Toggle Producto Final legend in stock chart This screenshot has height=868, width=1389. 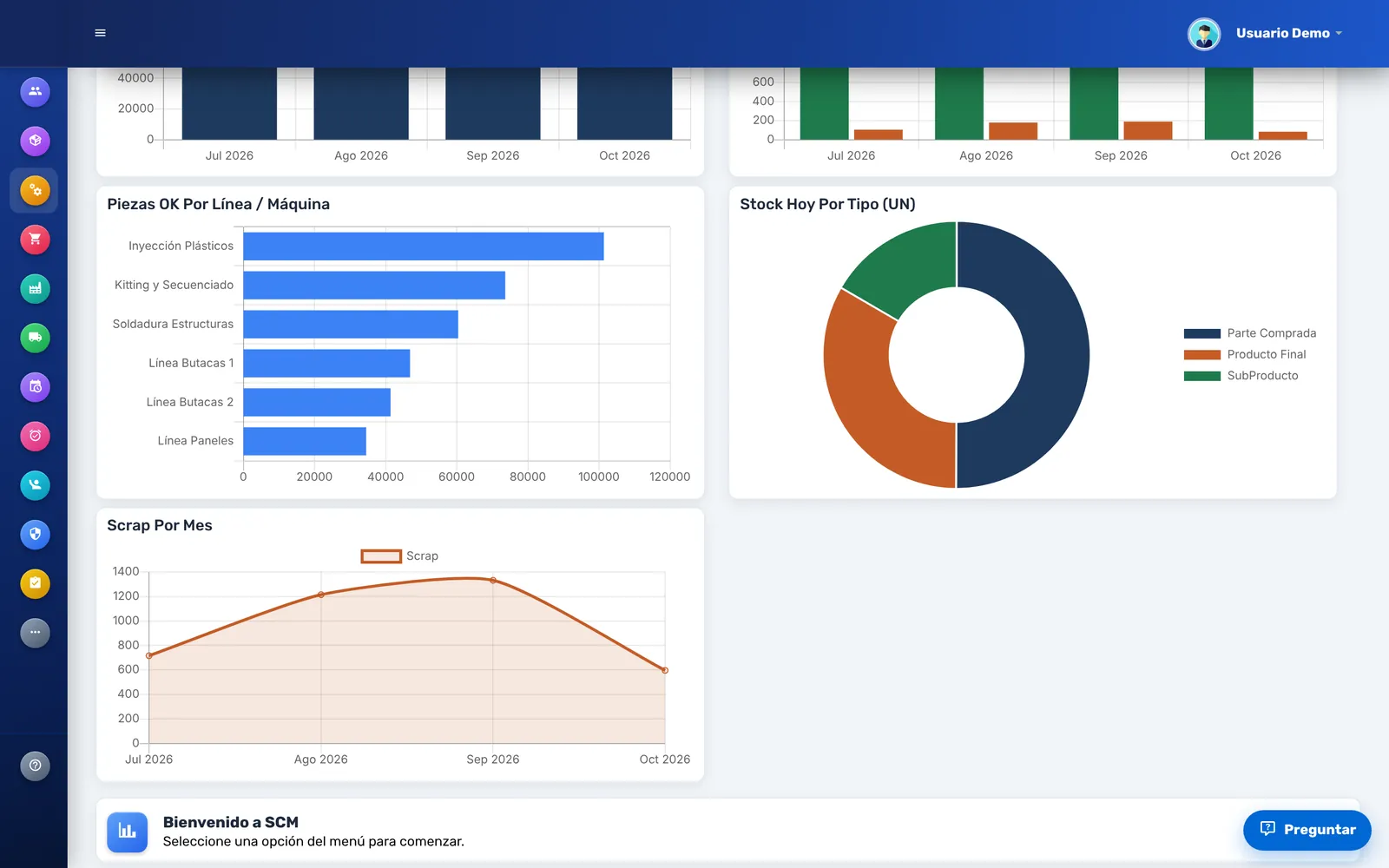tap(1245, 354)
